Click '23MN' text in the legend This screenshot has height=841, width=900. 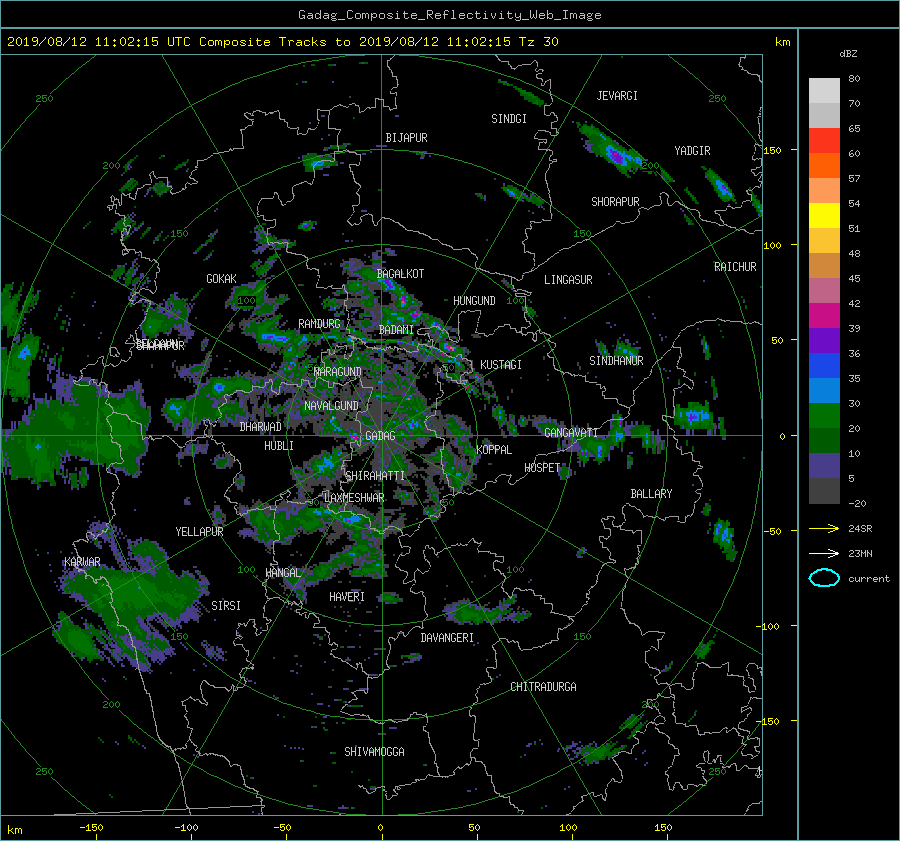(x=860, y=554)
